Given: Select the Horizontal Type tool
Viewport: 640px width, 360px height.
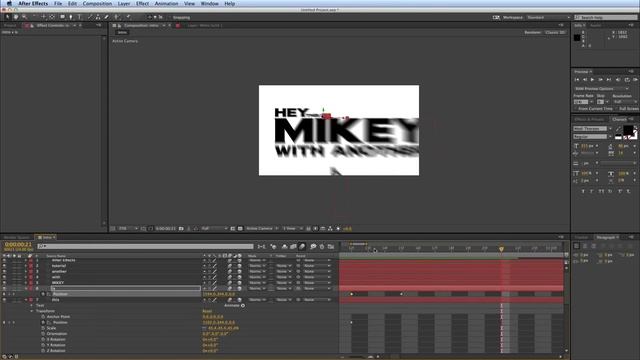Looking at the screenshot, I should [x=80, y=17].
